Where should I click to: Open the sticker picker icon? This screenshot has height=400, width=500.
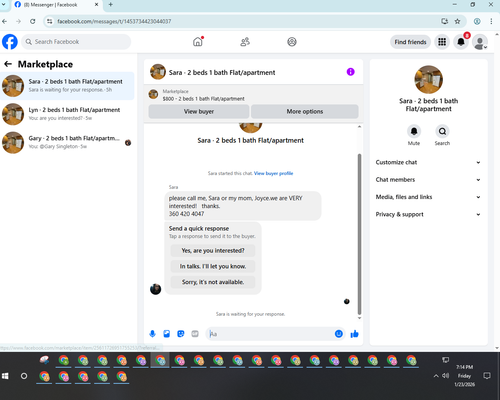[181, 334]
